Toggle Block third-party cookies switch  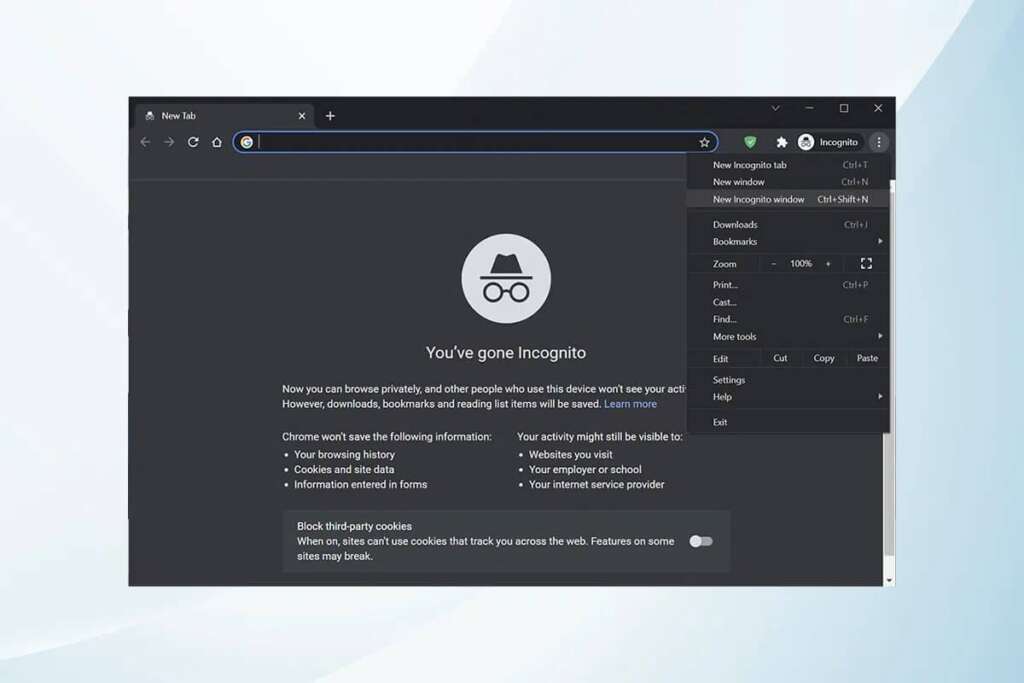[701, 541]
